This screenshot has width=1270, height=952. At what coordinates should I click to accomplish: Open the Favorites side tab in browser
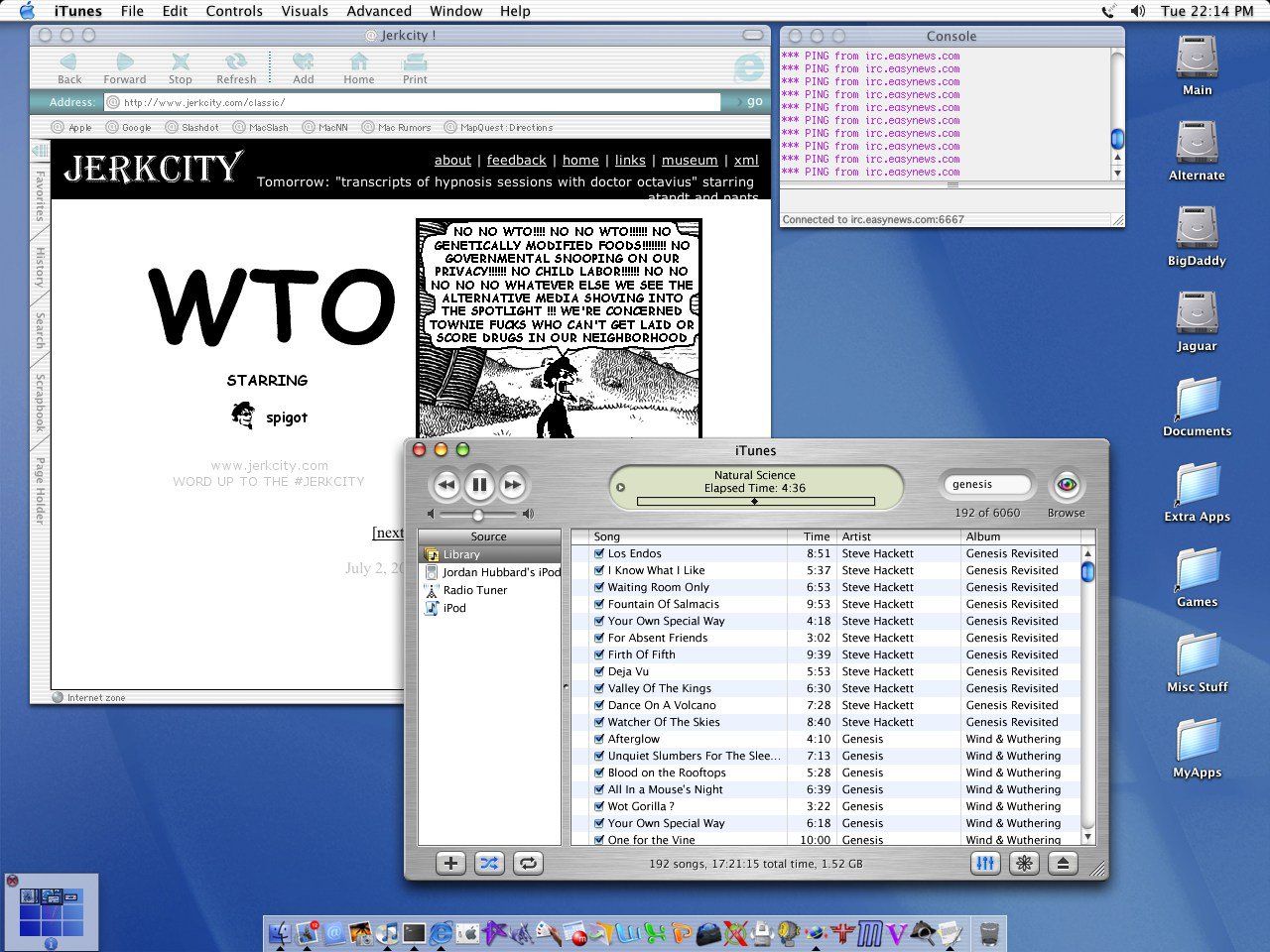click(x=40, y=195)
